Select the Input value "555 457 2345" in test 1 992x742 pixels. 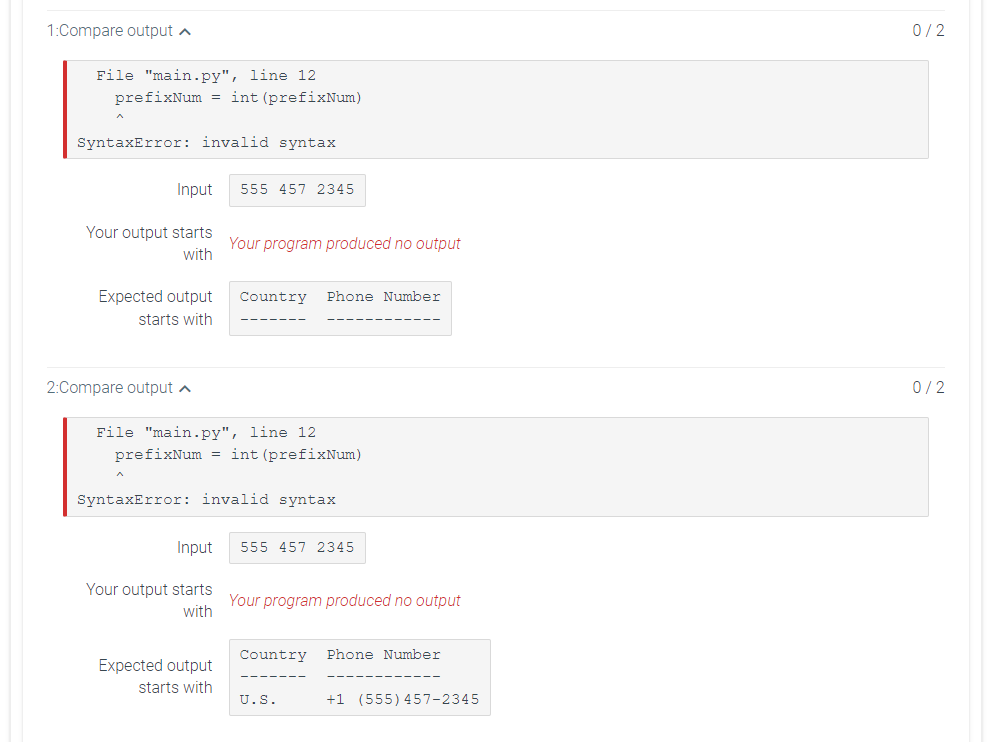pos(297,190)
